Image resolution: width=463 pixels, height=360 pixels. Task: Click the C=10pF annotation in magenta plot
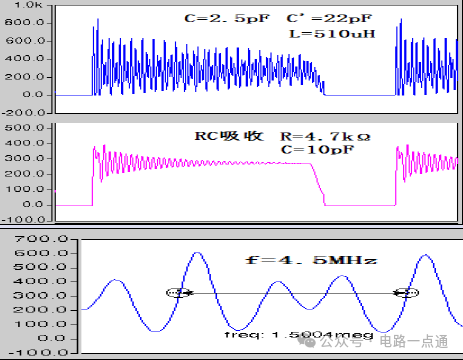click(x=317, y=150)
